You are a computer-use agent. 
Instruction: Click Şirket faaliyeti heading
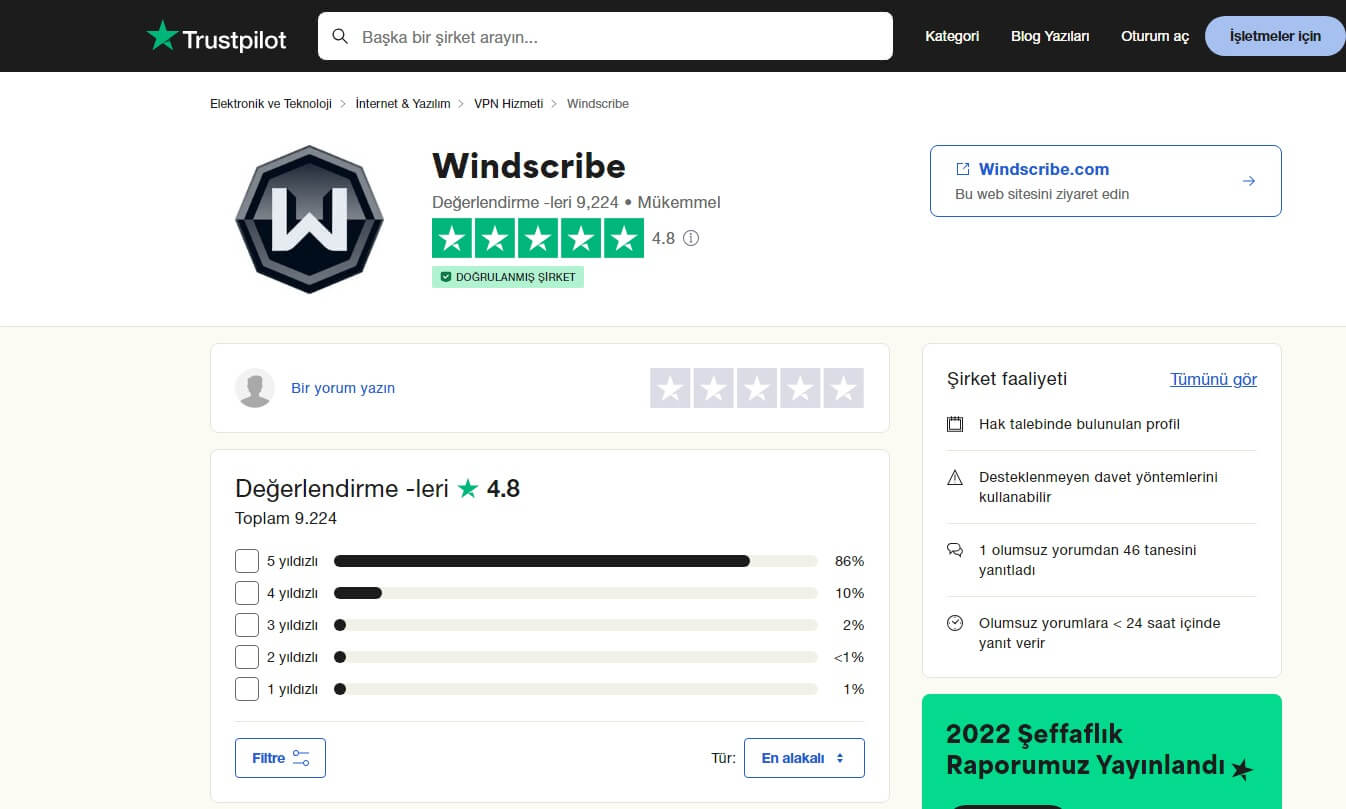1007,379
